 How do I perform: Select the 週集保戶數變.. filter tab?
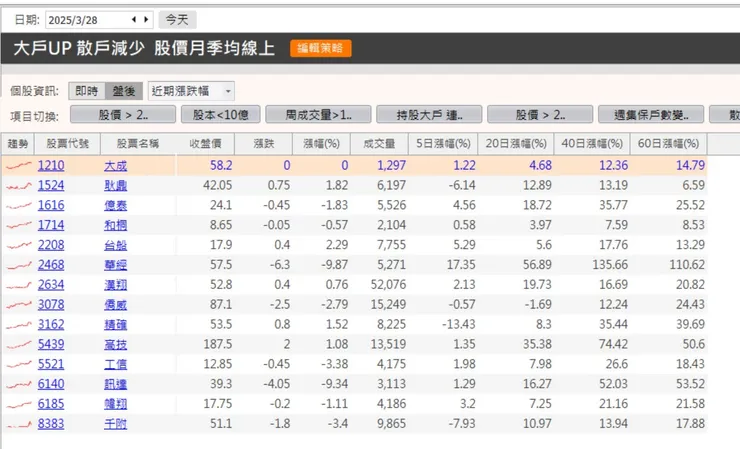(x=651, y=114)
